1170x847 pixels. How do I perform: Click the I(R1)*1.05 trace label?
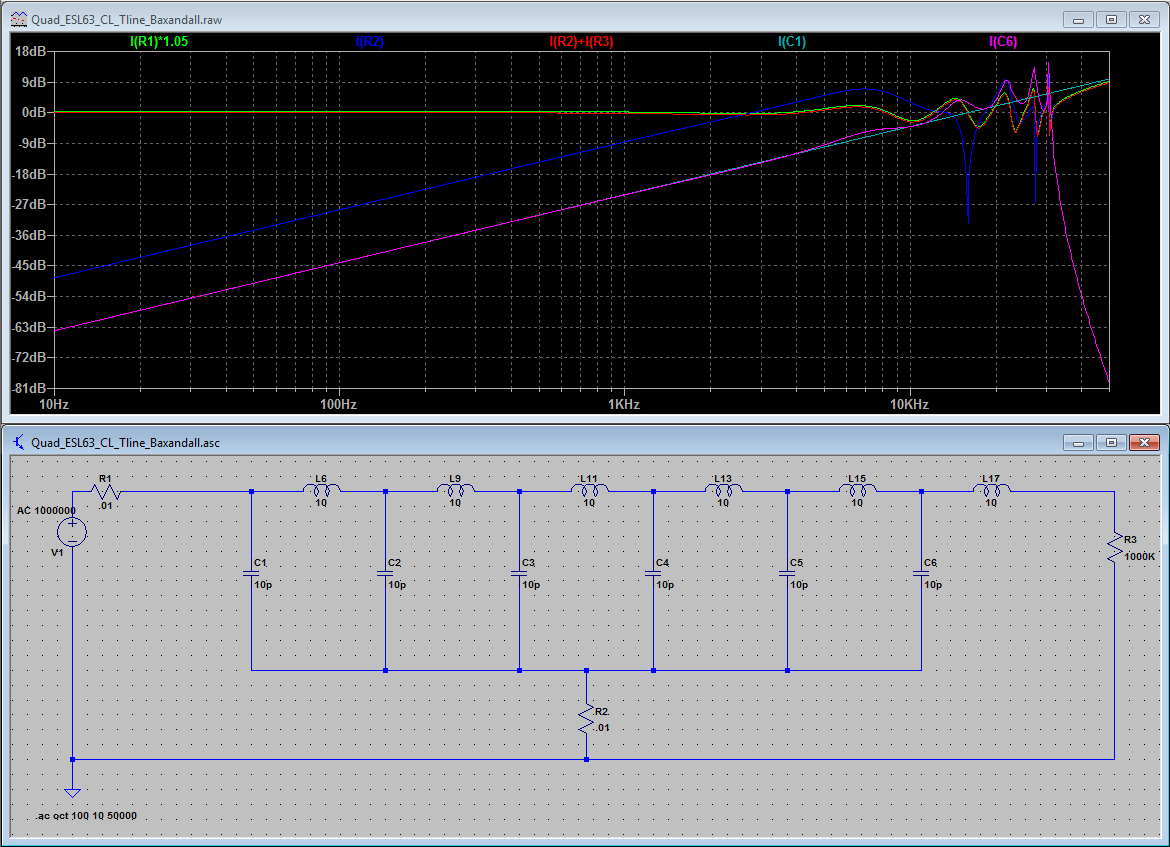click(159, 42)
